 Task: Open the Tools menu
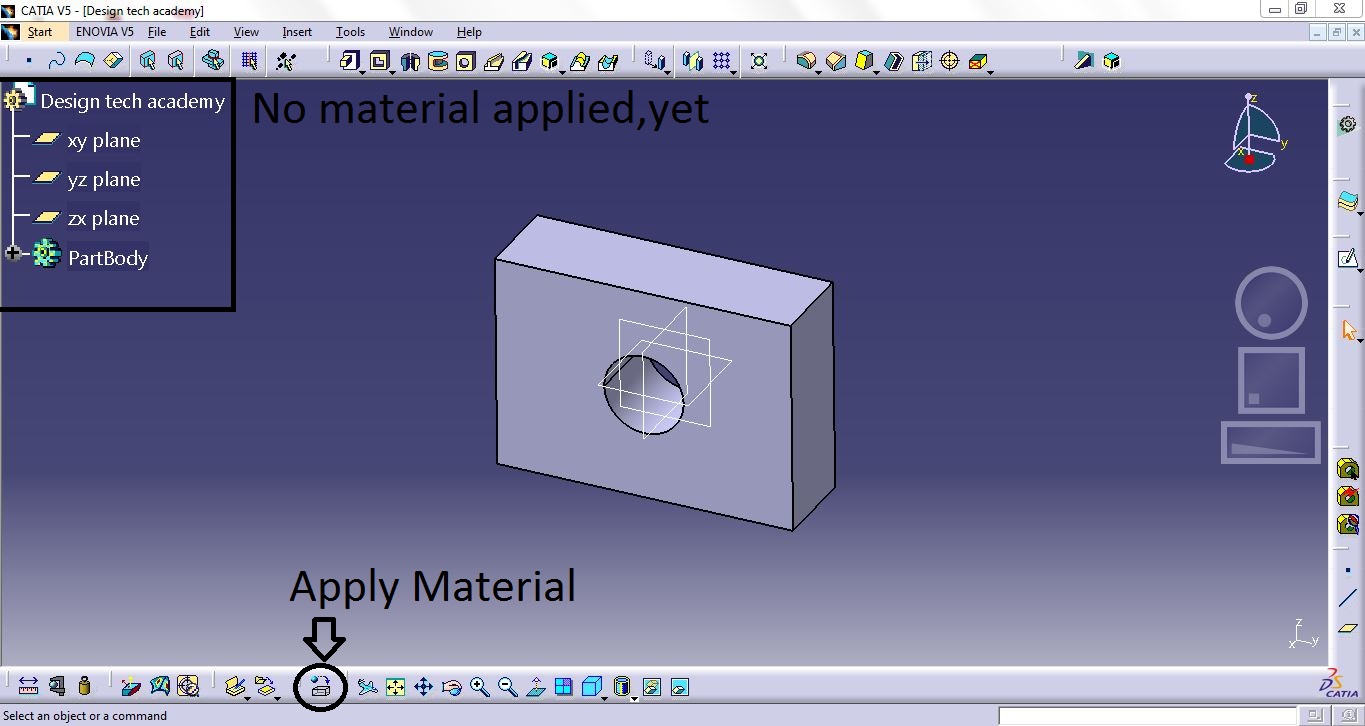tap(349, 31)
